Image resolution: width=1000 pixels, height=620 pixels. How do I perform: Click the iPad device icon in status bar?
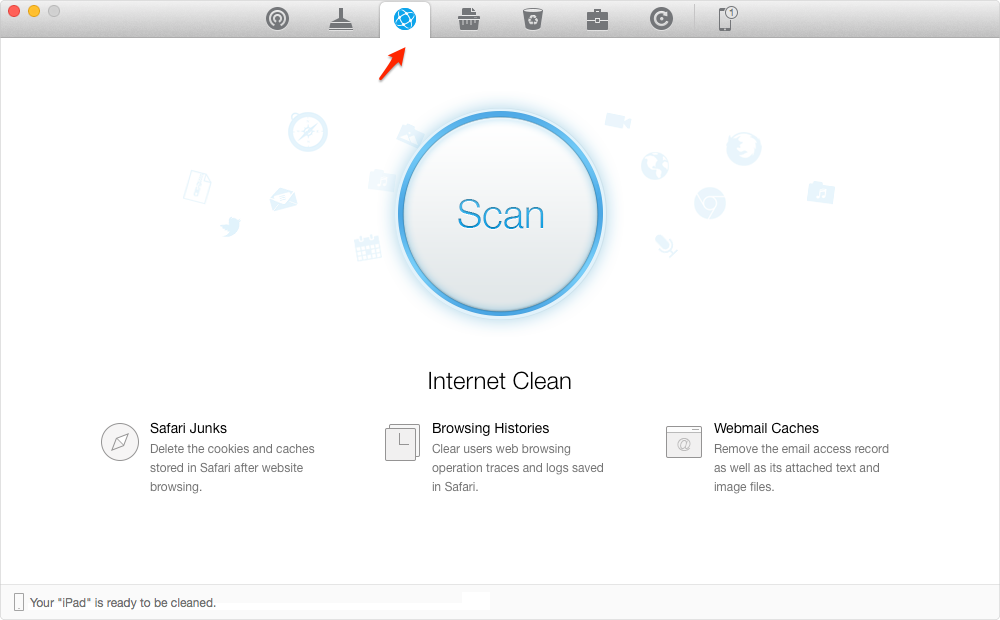[x=19, y=602]
